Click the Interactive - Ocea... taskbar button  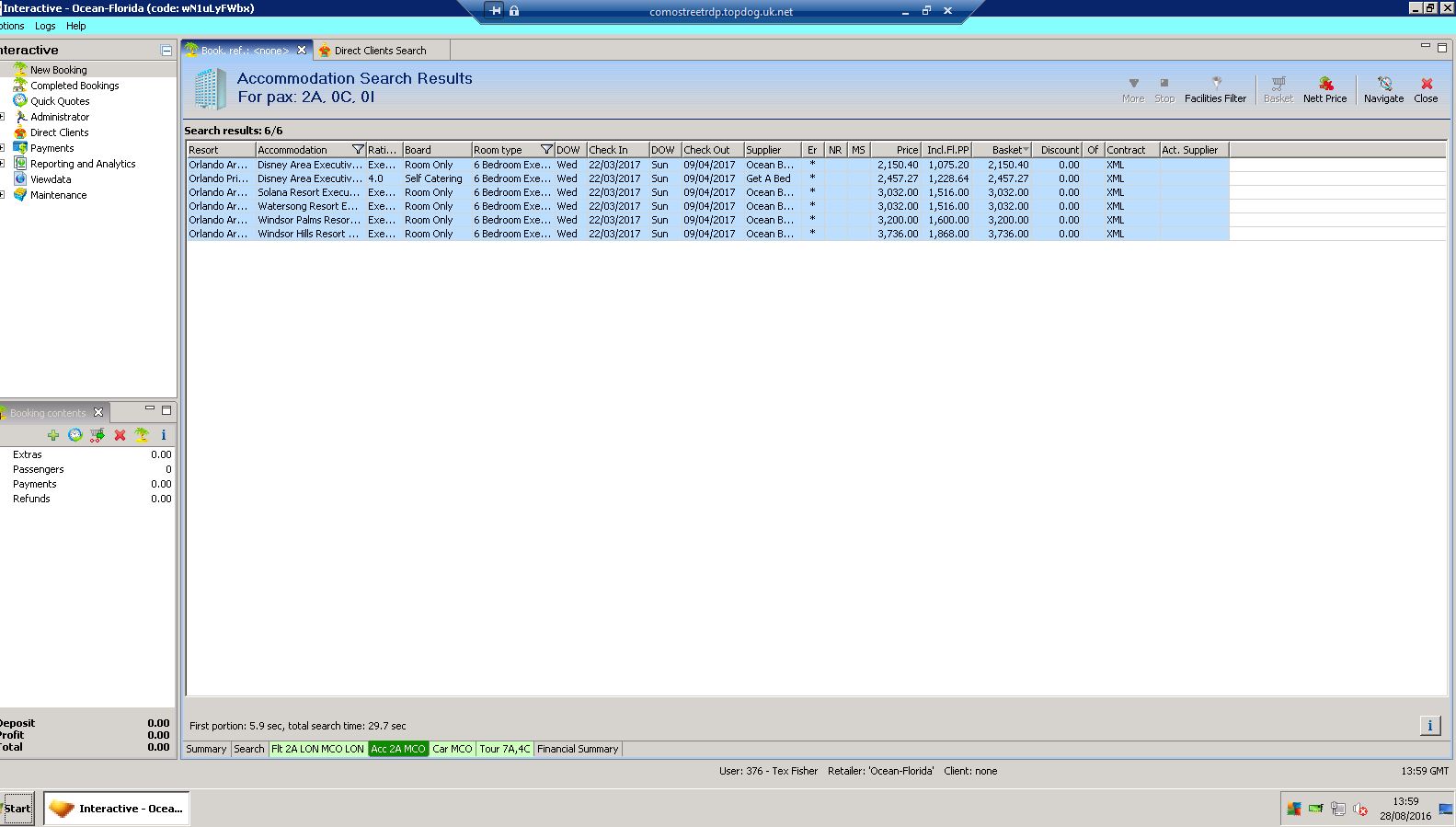point(116,809)
